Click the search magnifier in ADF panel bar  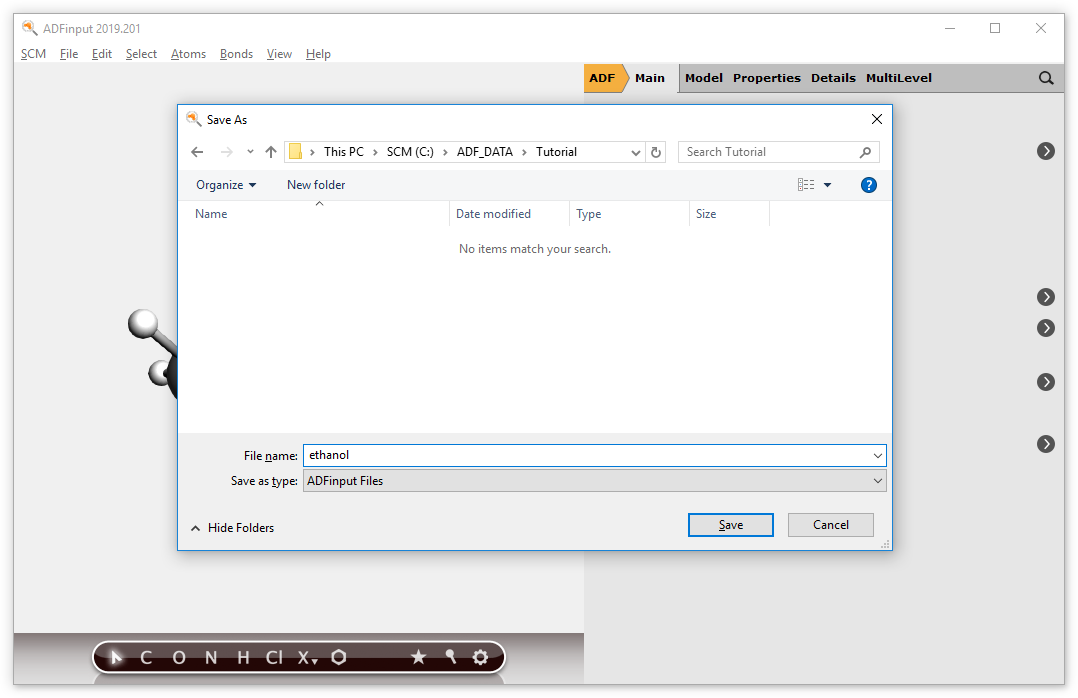point(1046,78)
